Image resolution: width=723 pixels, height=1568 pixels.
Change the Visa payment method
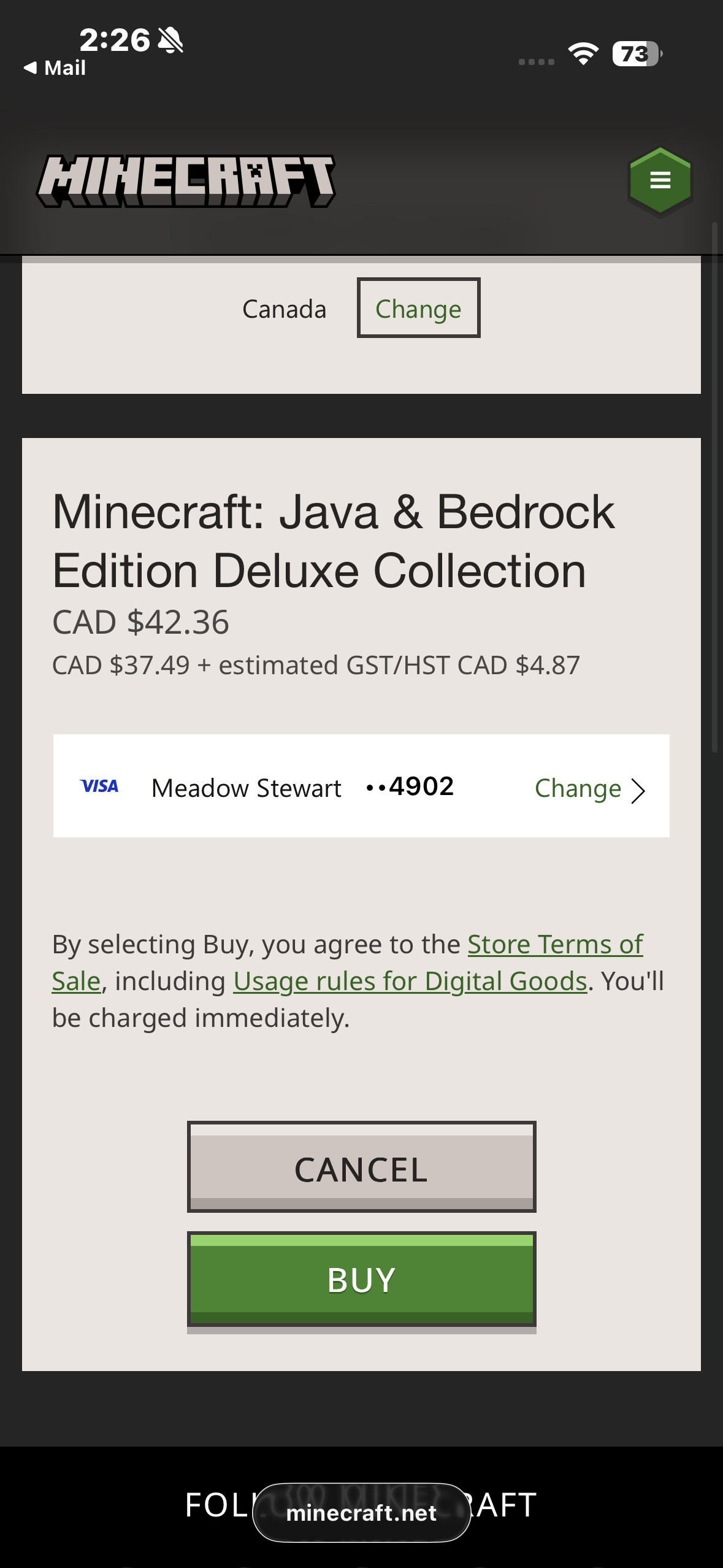[x=578, y=788]
